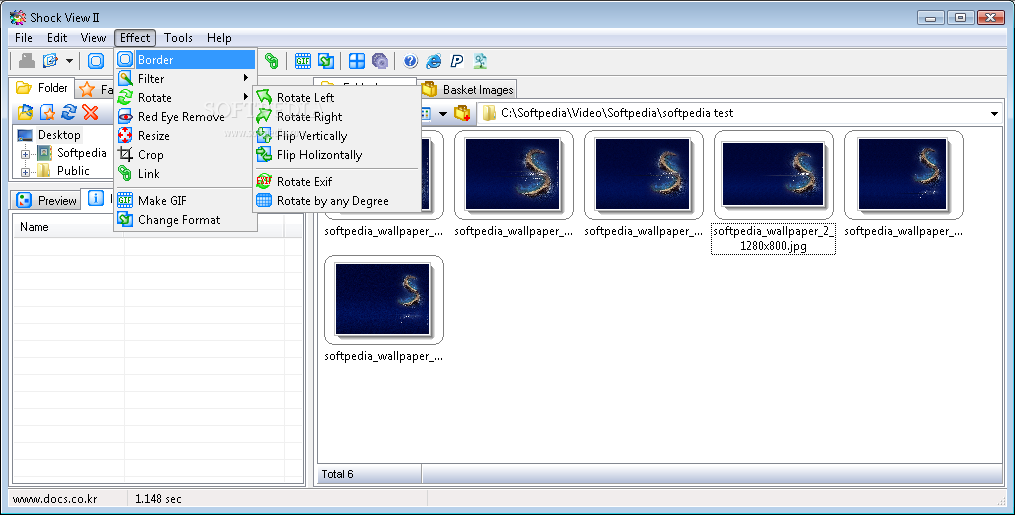Click the GIF filmstrip icon in the toolbar
The width and height of the screenshot is (1015, 515).
coord(302,61)
